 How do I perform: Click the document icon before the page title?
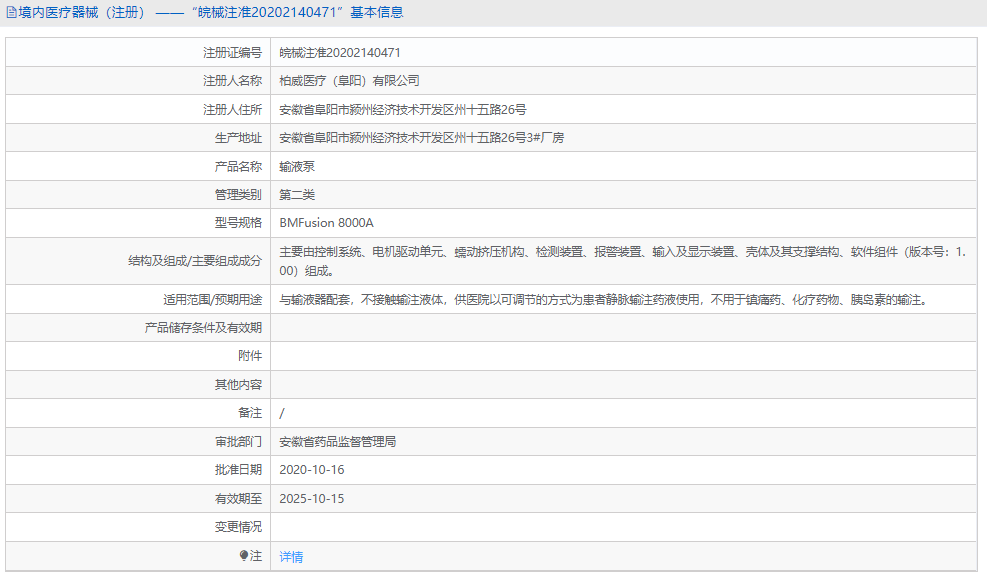pyautogui.click(x=10, y=11)
